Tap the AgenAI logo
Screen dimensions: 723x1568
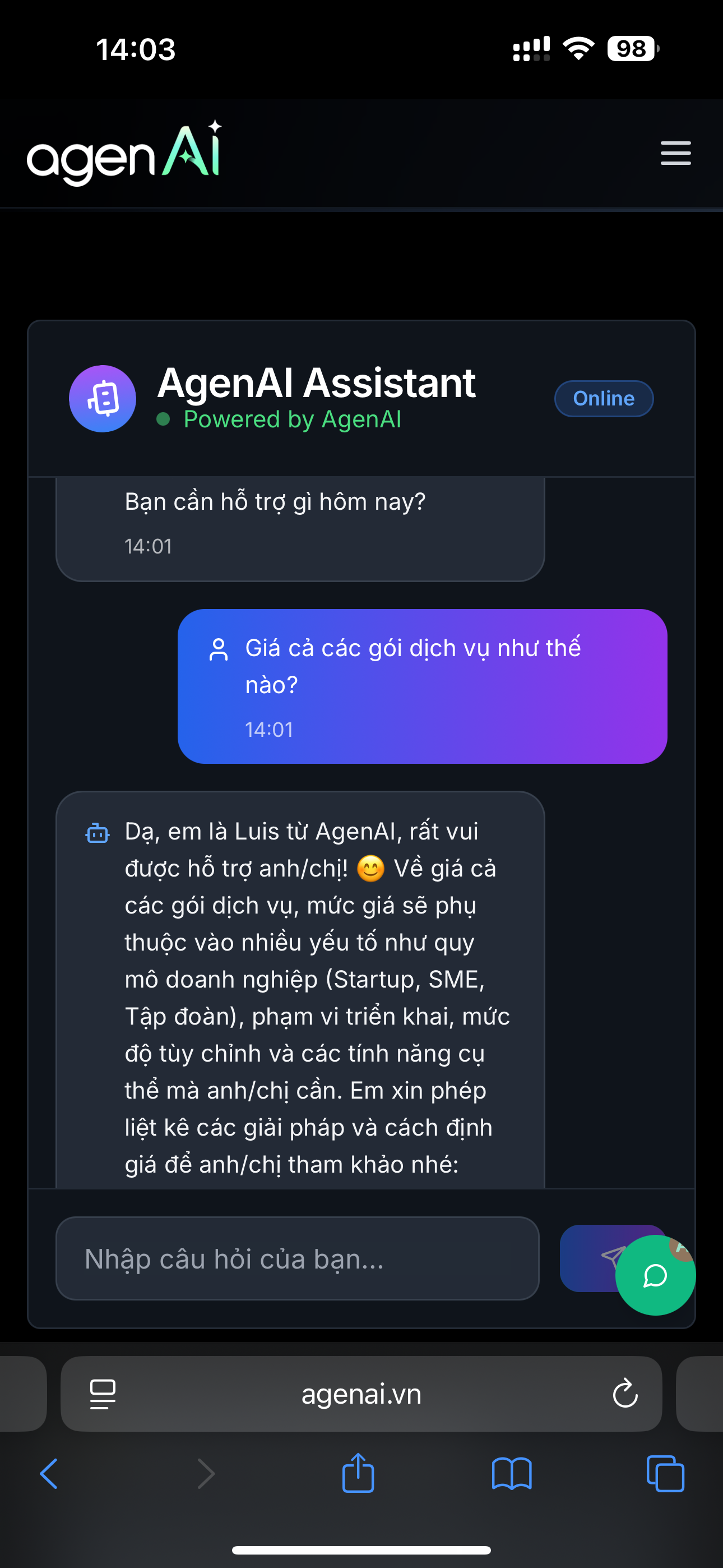pos(124,154)
